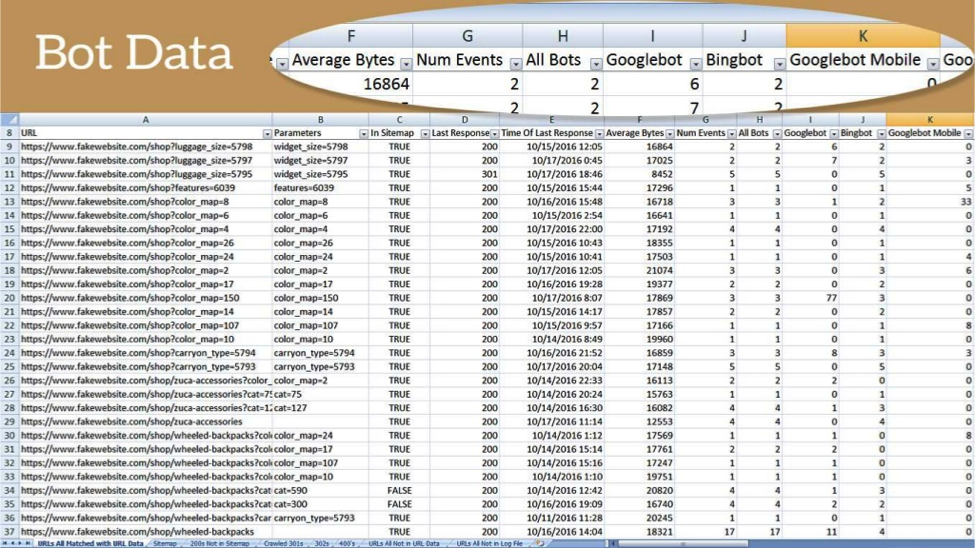Select the 'cat=300' parameter cell
This screenshot has width=975, height=548.
coord(320,504)
